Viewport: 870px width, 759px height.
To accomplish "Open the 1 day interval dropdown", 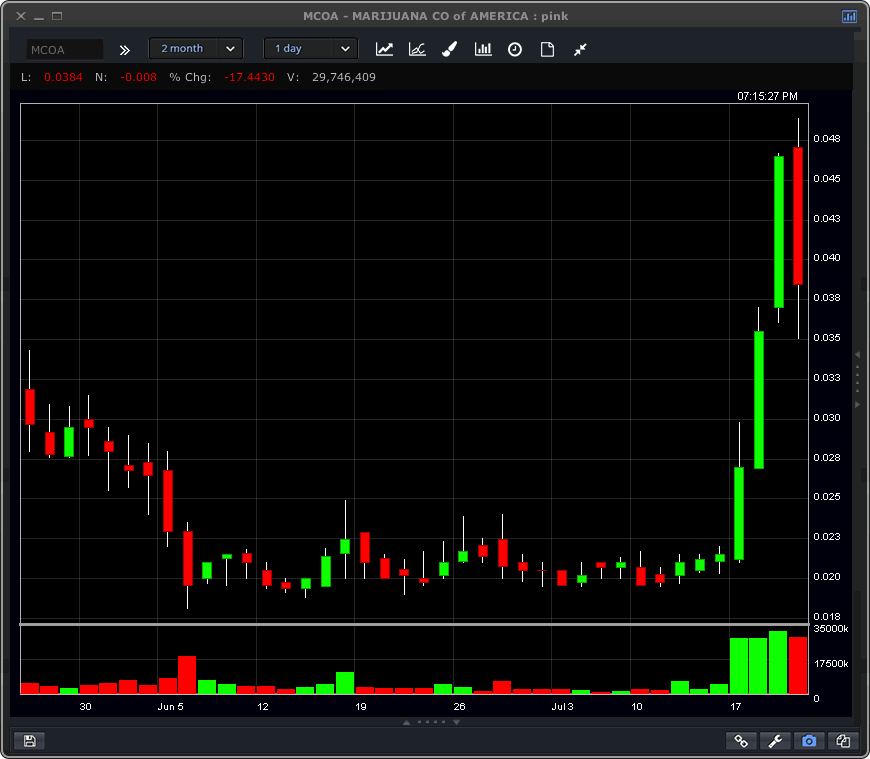I will click(310, 49).
